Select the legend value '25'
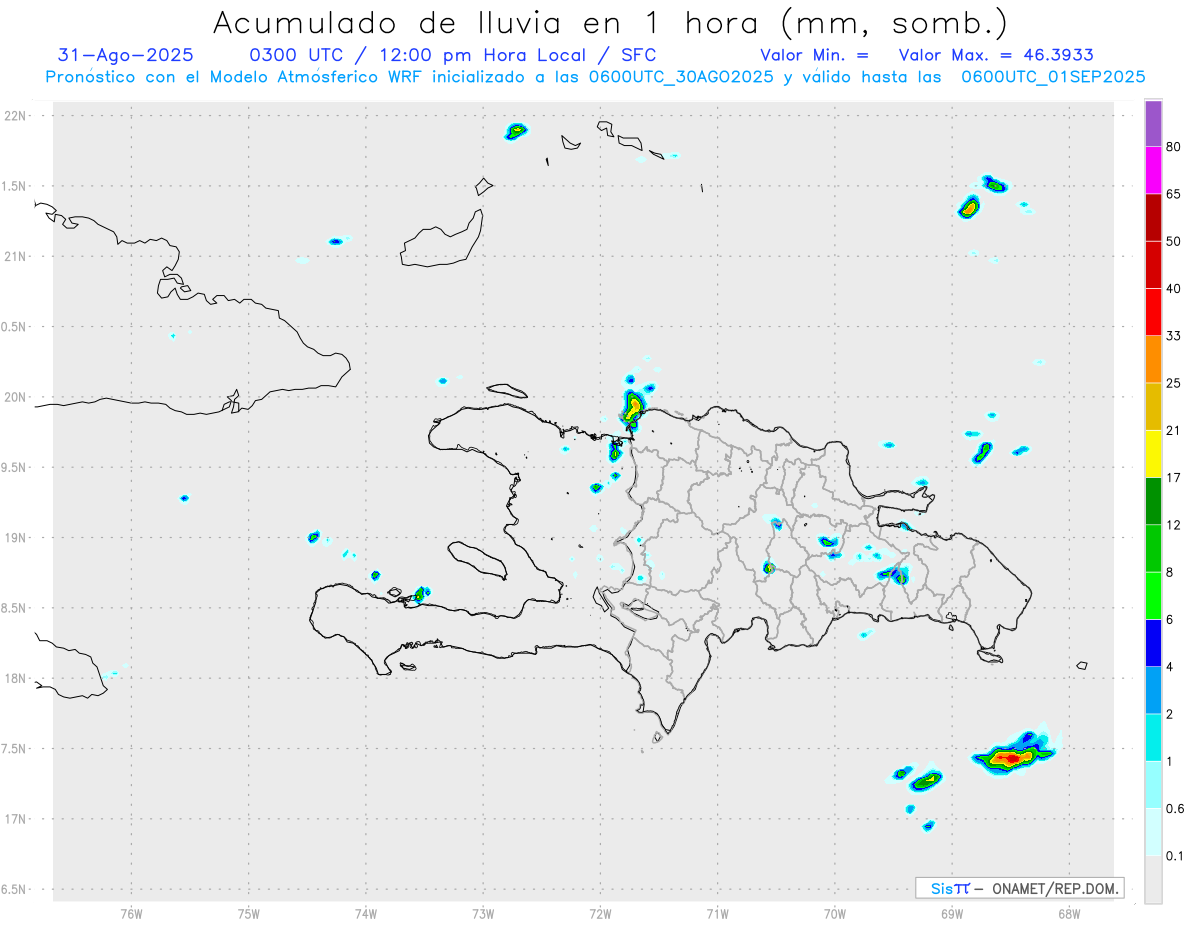Screen dimensions: 1200x927 pyautogui.click(x=1173, y=383)
